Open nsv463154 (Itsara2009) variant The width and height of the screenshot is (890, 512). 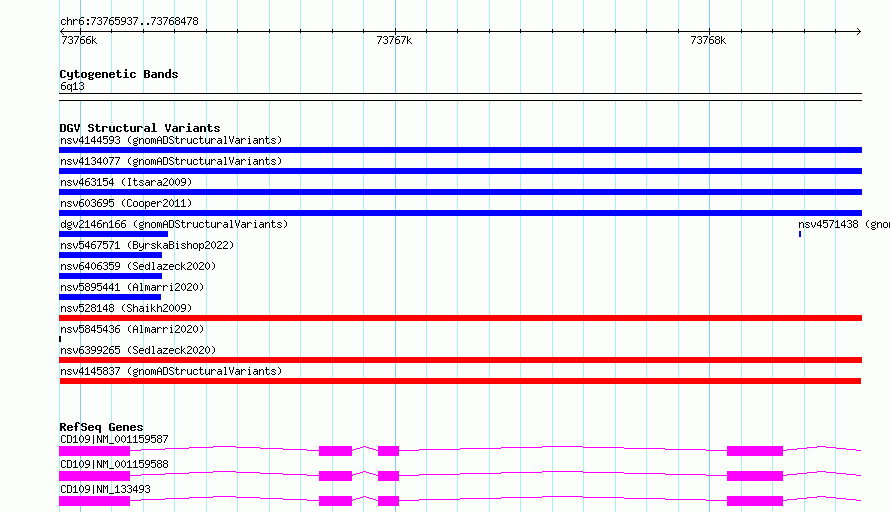pos(126,182)
